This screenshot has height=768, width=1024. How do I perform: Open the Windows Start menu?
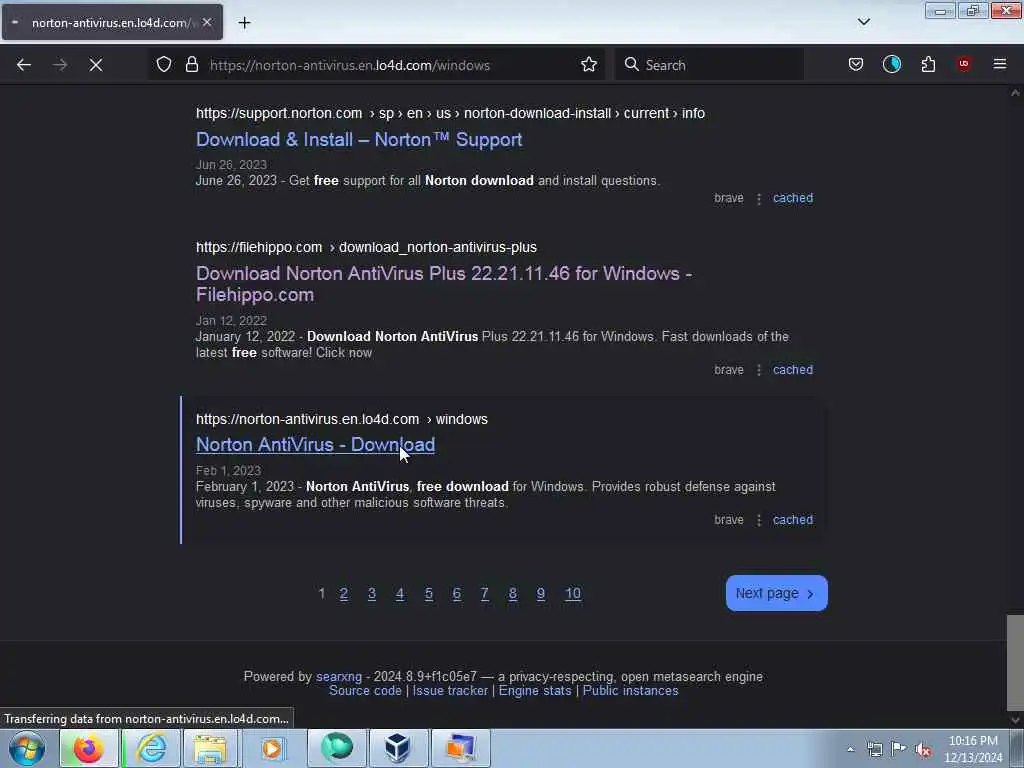pyautogui.click(x=27, y=748)
